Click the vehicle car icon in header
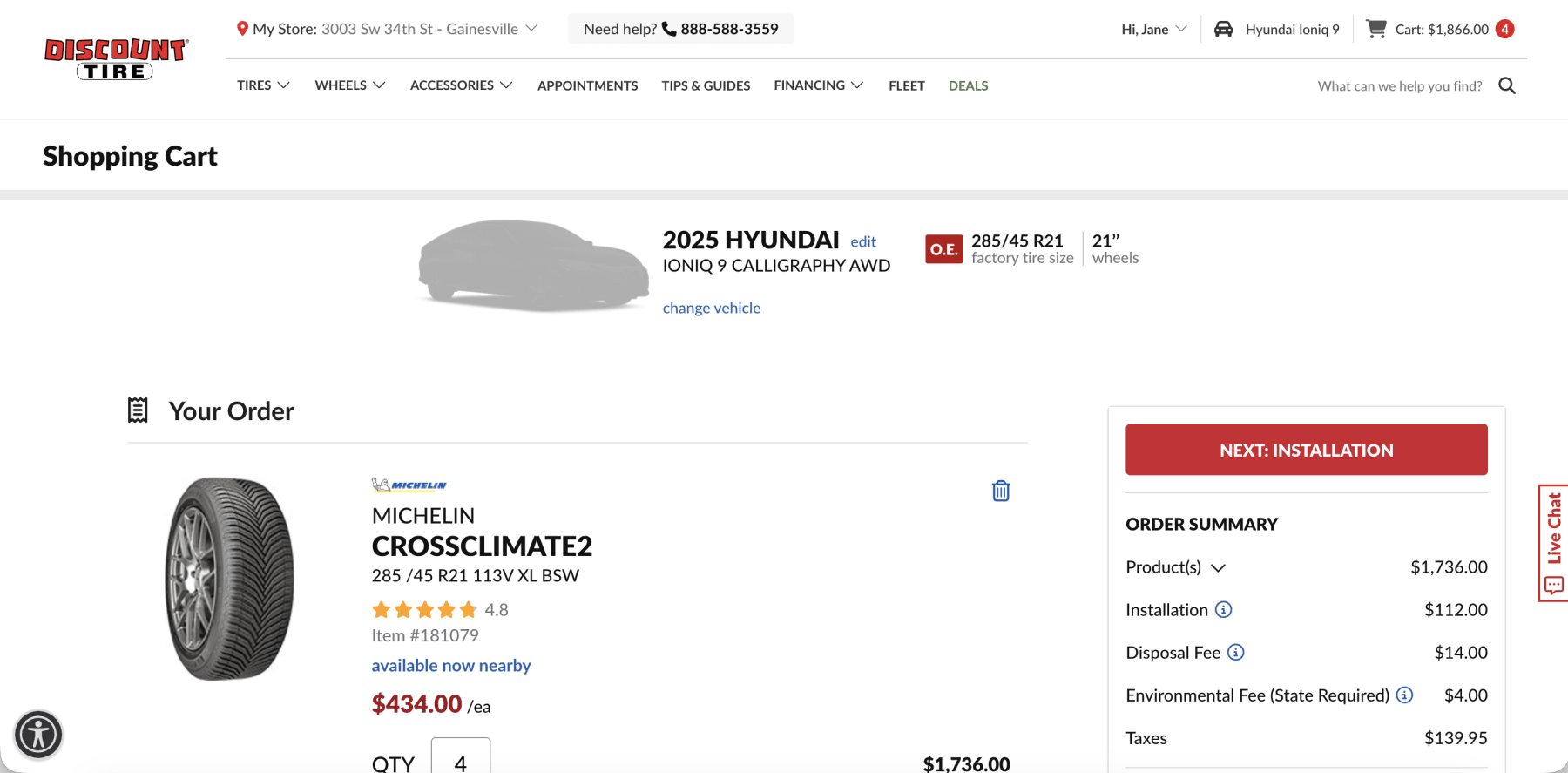1568x773 pixels. 1224,28
